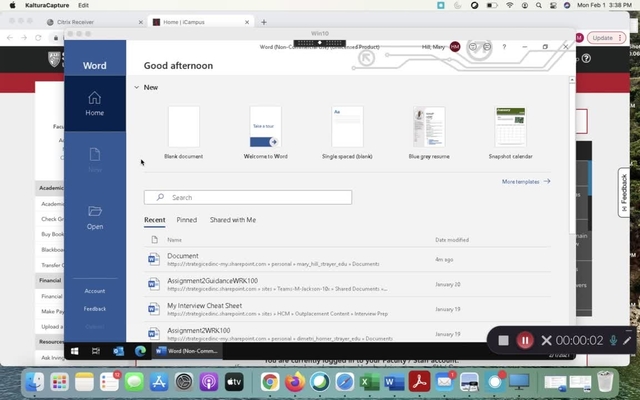
Task: Click the Search field in Word
Action: 248,198
